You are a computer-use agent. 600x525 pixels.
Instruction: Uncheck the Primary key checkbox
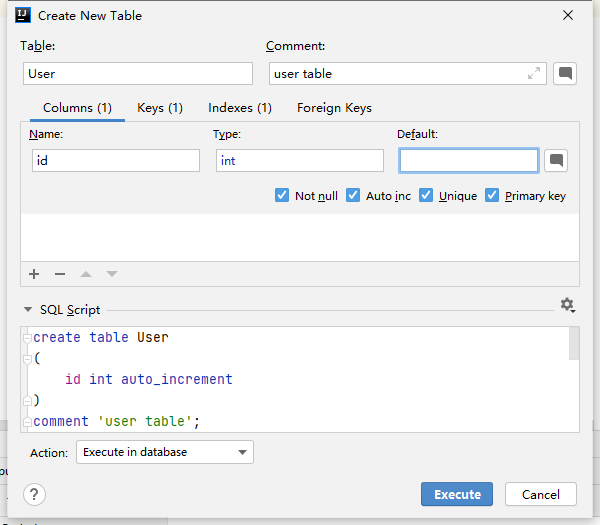(x=492, y=195)
